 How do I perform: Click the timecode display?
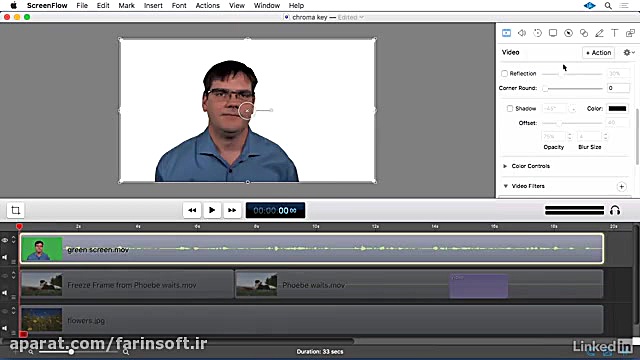click(x=275, y=210)
